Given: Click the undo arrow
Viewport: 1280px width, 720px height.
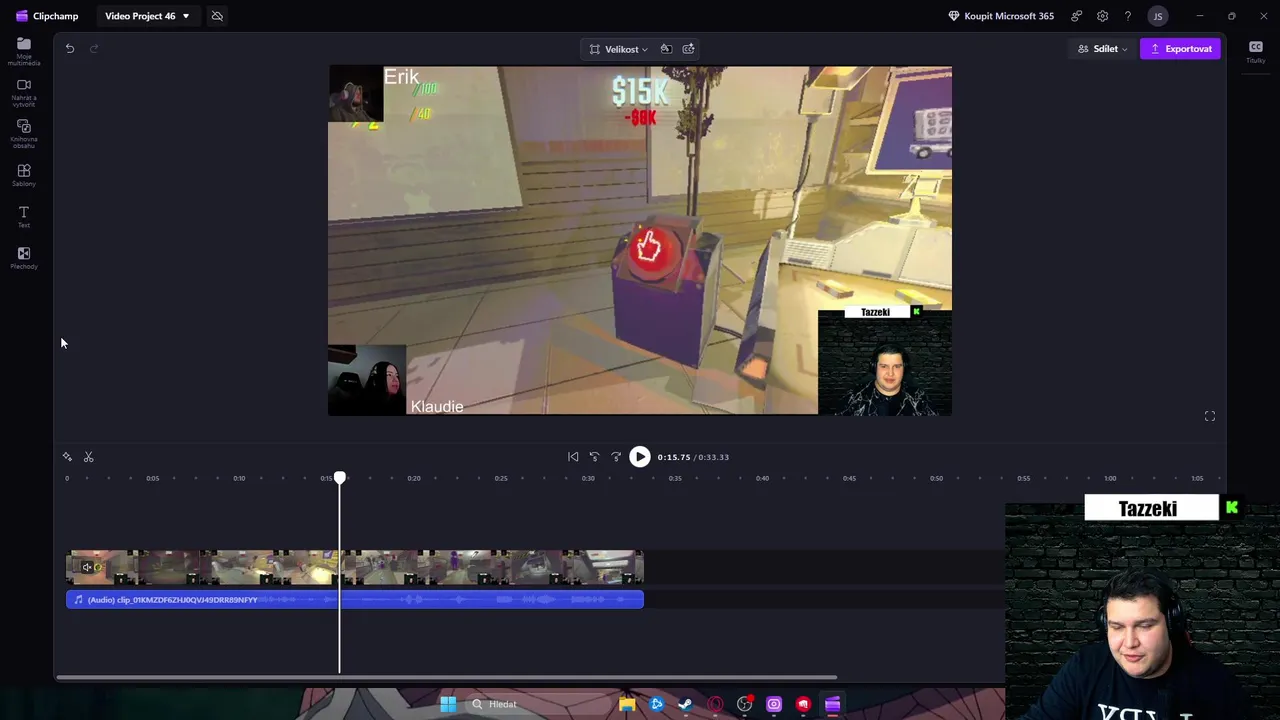Looking at the screenshot, I should 70,48.
